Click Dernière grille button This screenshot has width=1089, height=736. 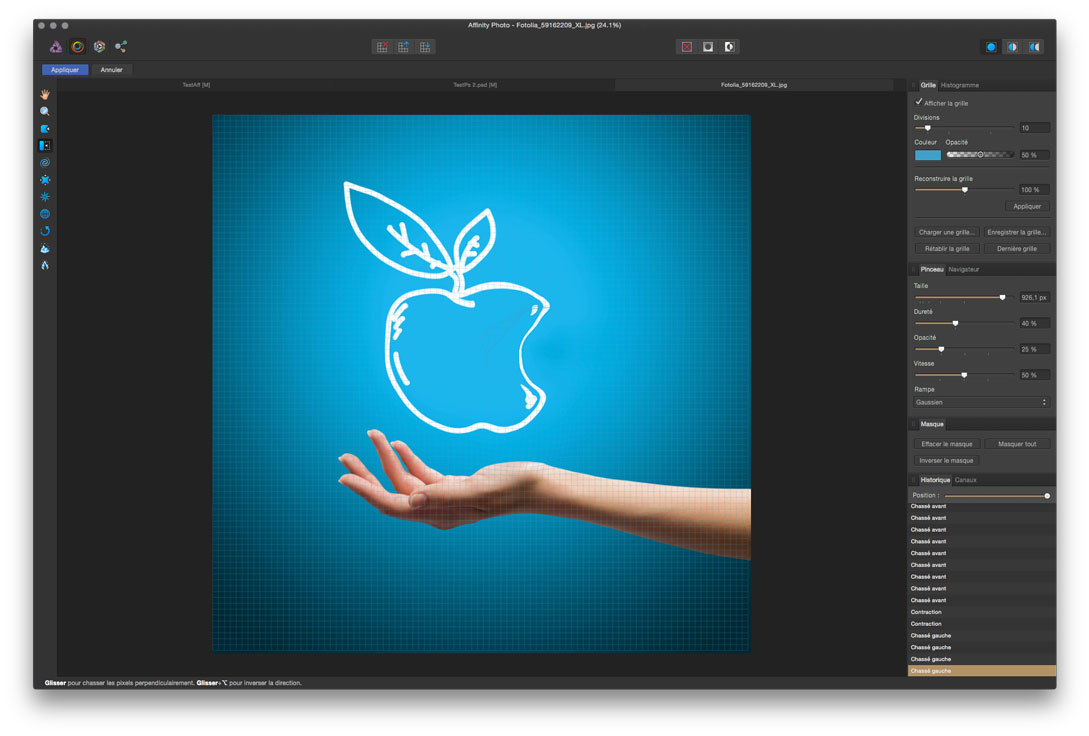tap(1016, 249)
